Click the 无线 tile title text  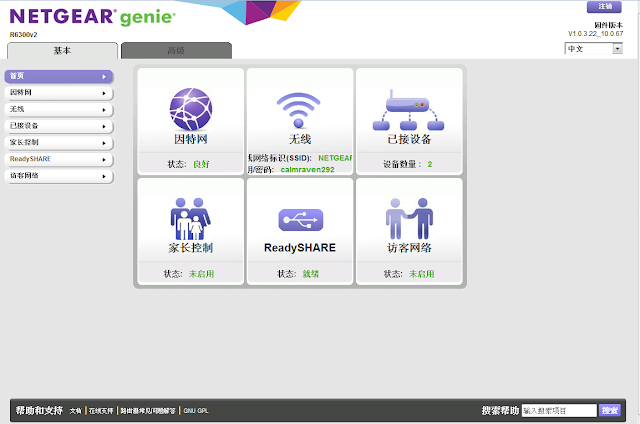(300, 140)
